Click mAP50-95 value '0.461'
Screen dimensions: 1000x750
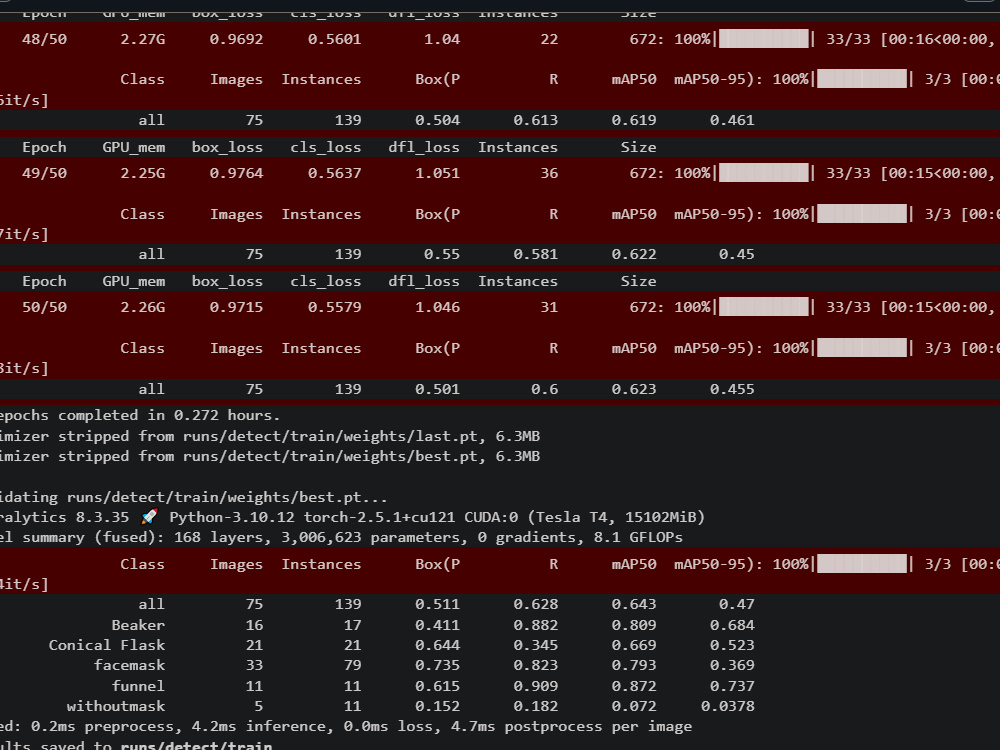pos(732,120)
